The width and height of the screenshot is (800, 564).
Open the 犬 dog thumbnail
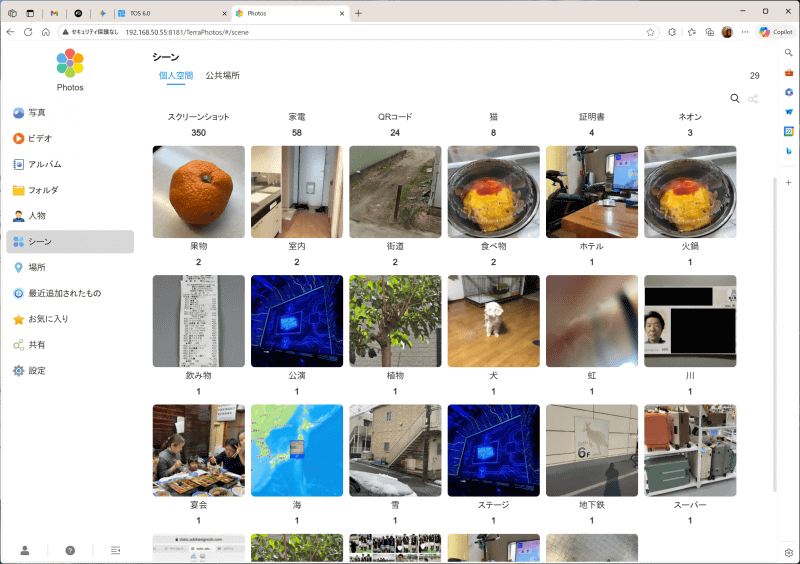(x=493, y=321)
